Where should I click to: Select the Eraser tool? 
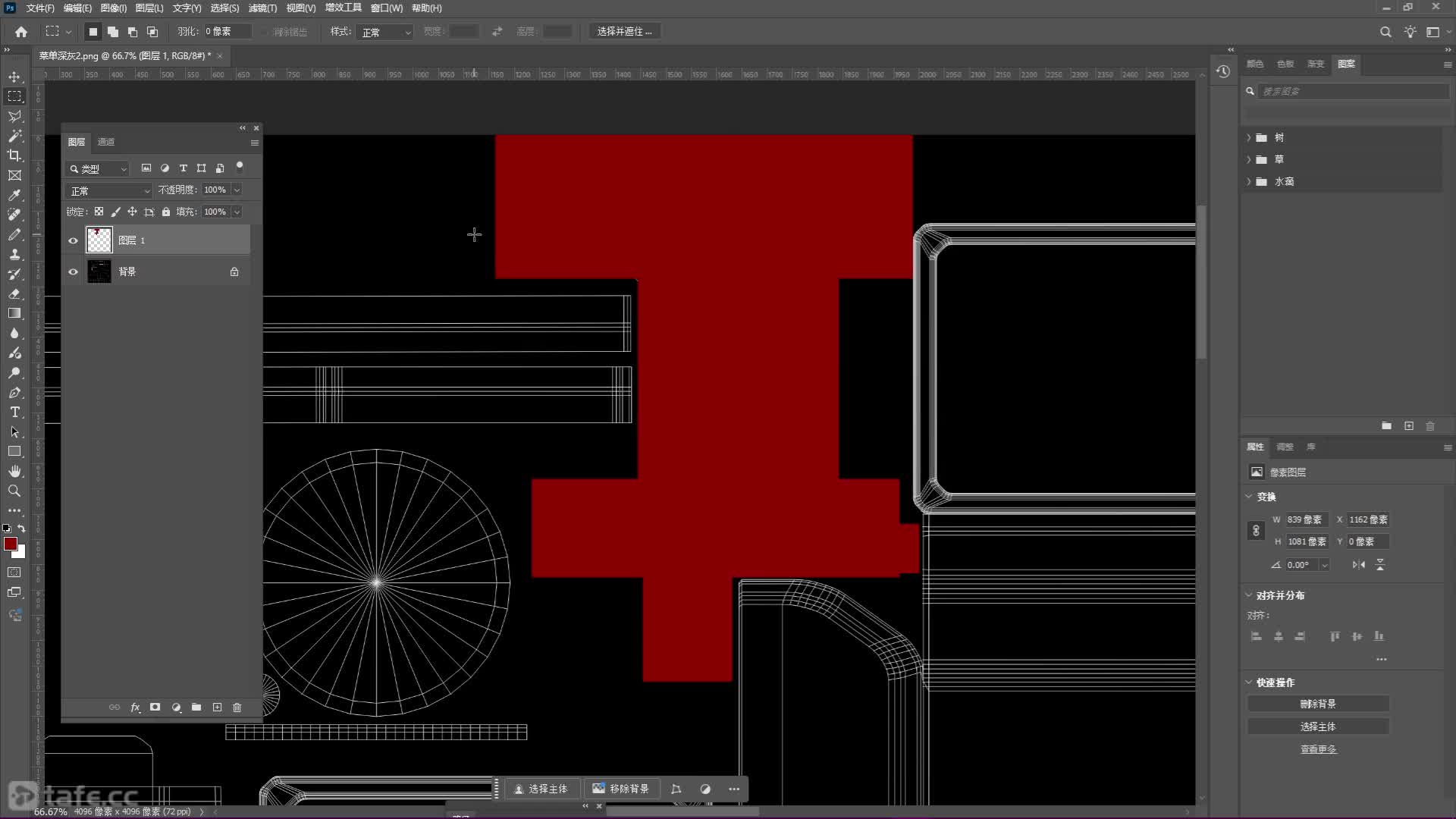point(14,293)
